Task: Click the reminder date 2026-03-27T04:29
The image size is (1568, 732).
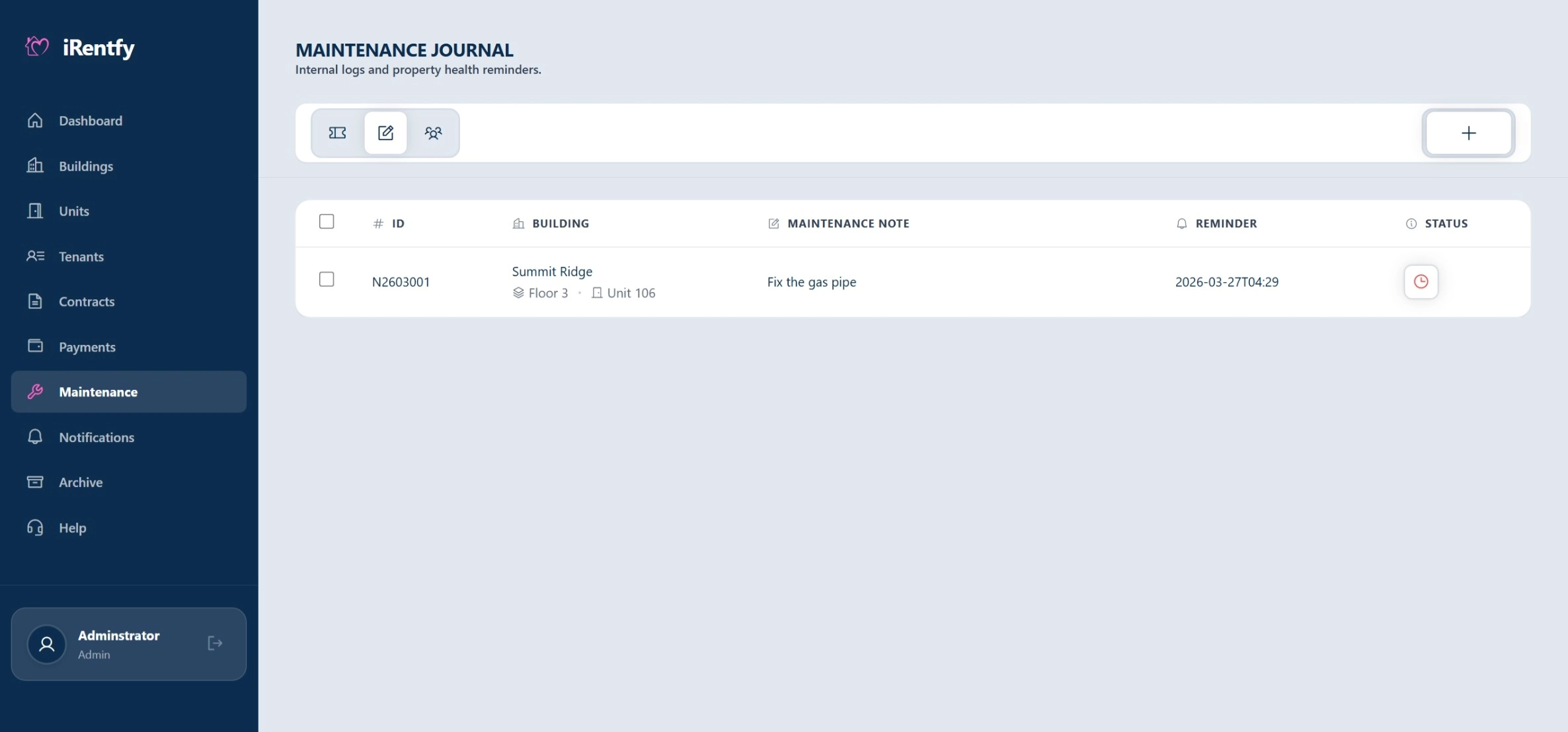Action: 1227,281
